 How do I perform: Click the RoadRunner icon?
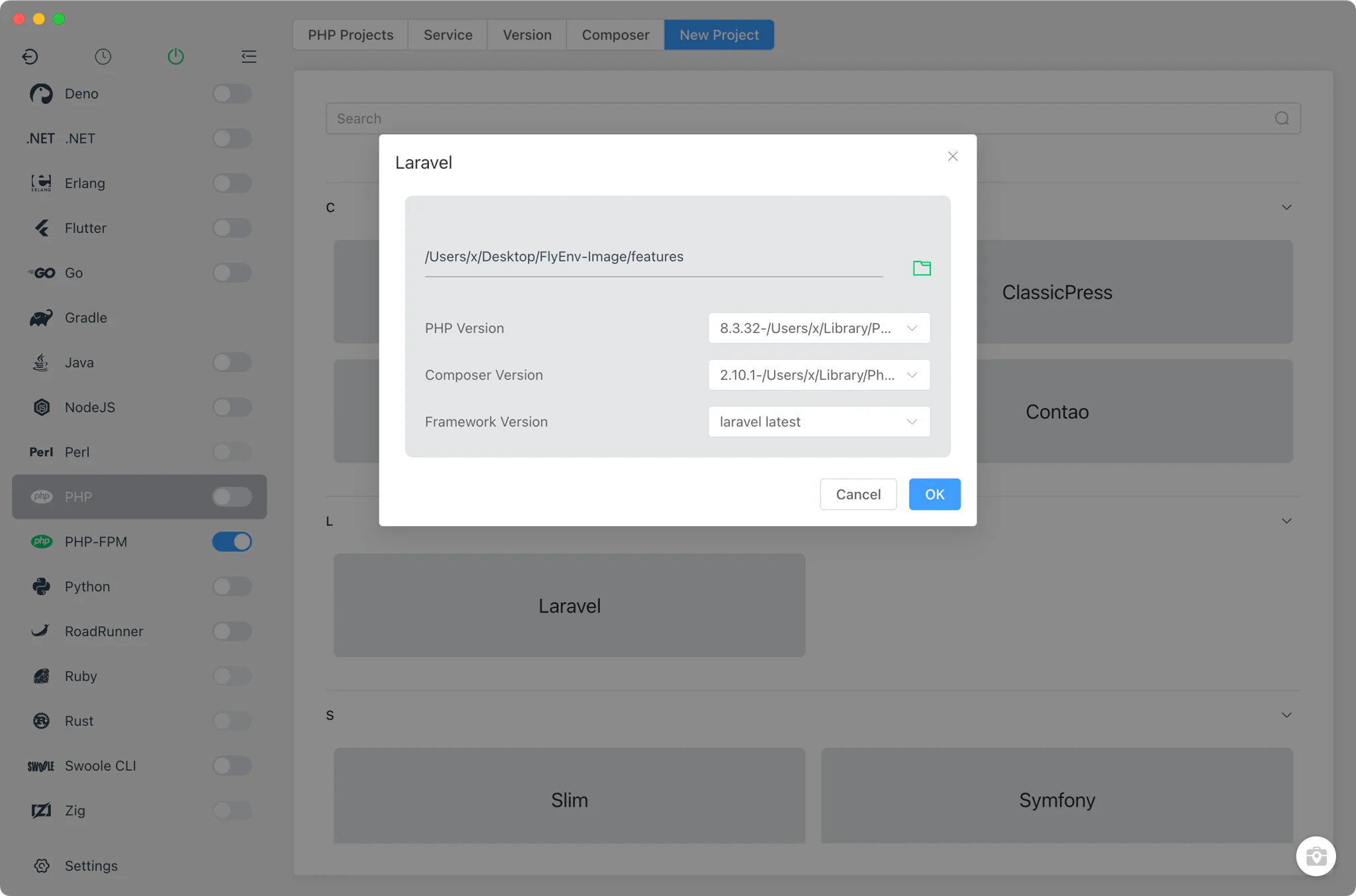[x=41, y=631]
